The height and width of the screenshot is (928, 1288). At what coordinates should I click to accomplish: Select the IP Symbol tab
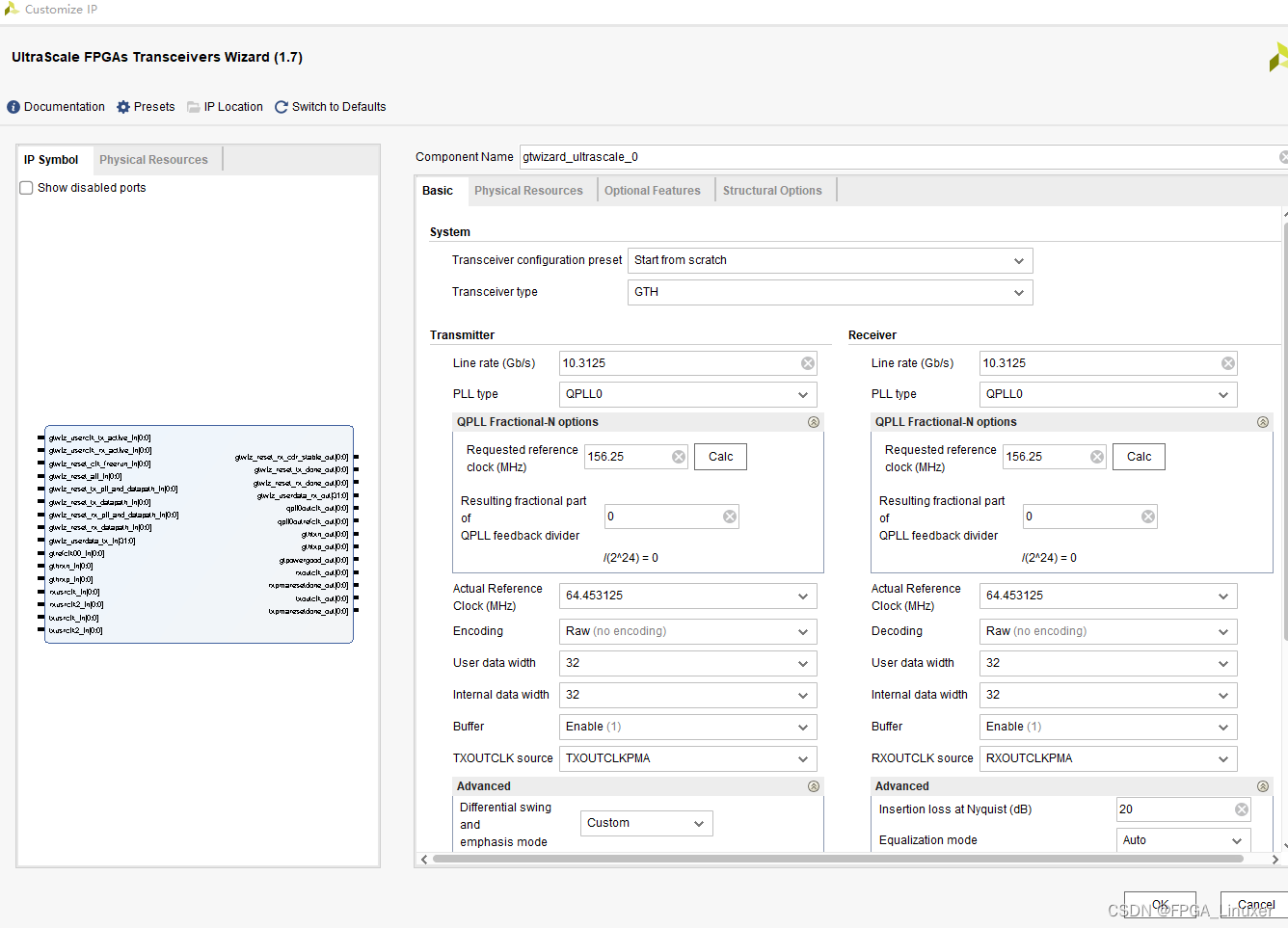pos(51,160)
